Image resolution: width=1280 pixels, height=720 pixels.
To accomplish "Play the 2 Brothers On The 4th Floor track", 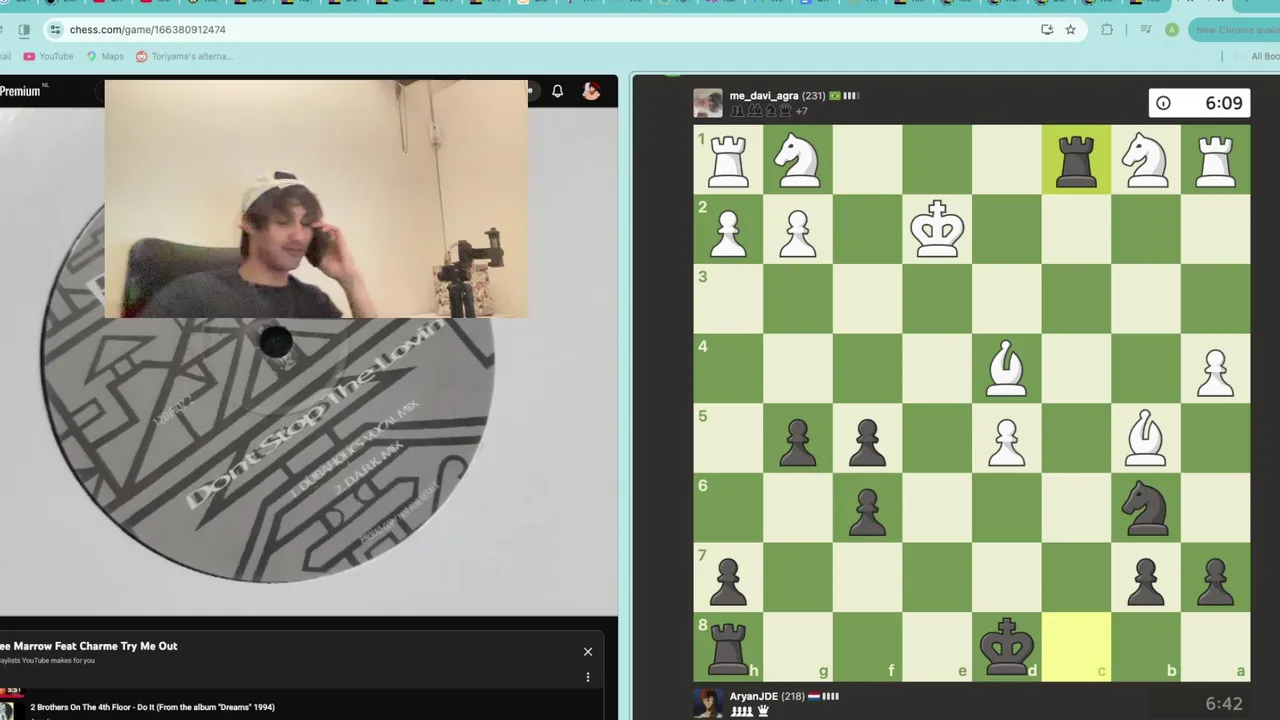I will click(x=150, y=707).
